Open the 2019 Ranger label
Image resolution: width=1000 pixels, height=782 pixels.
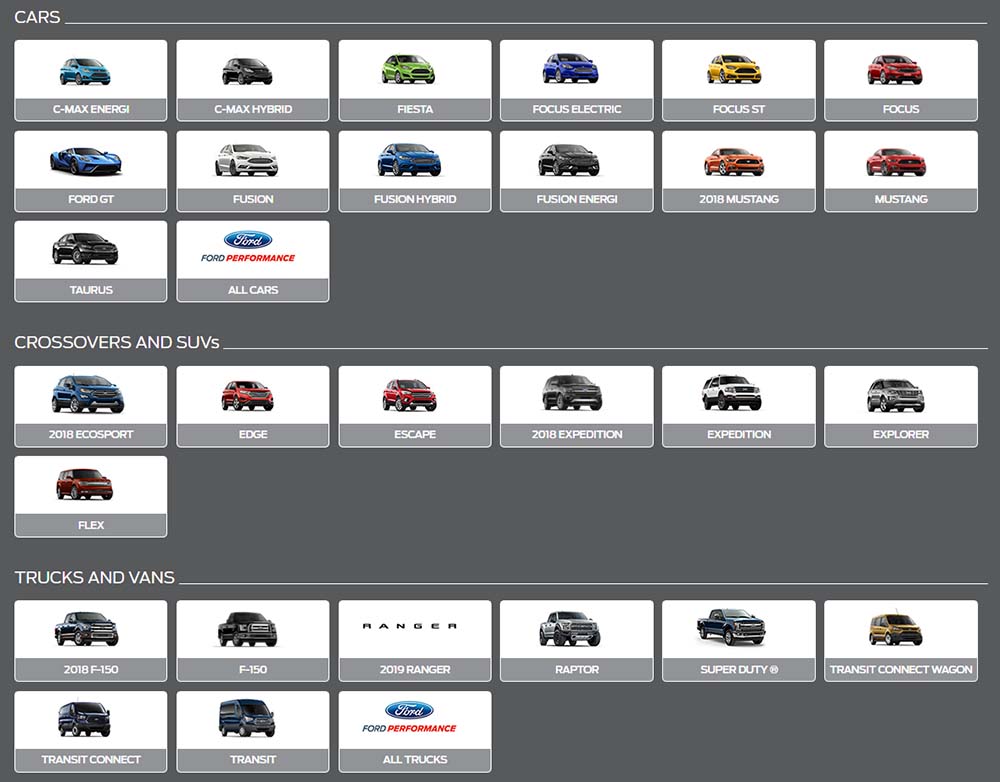(415, 669)
